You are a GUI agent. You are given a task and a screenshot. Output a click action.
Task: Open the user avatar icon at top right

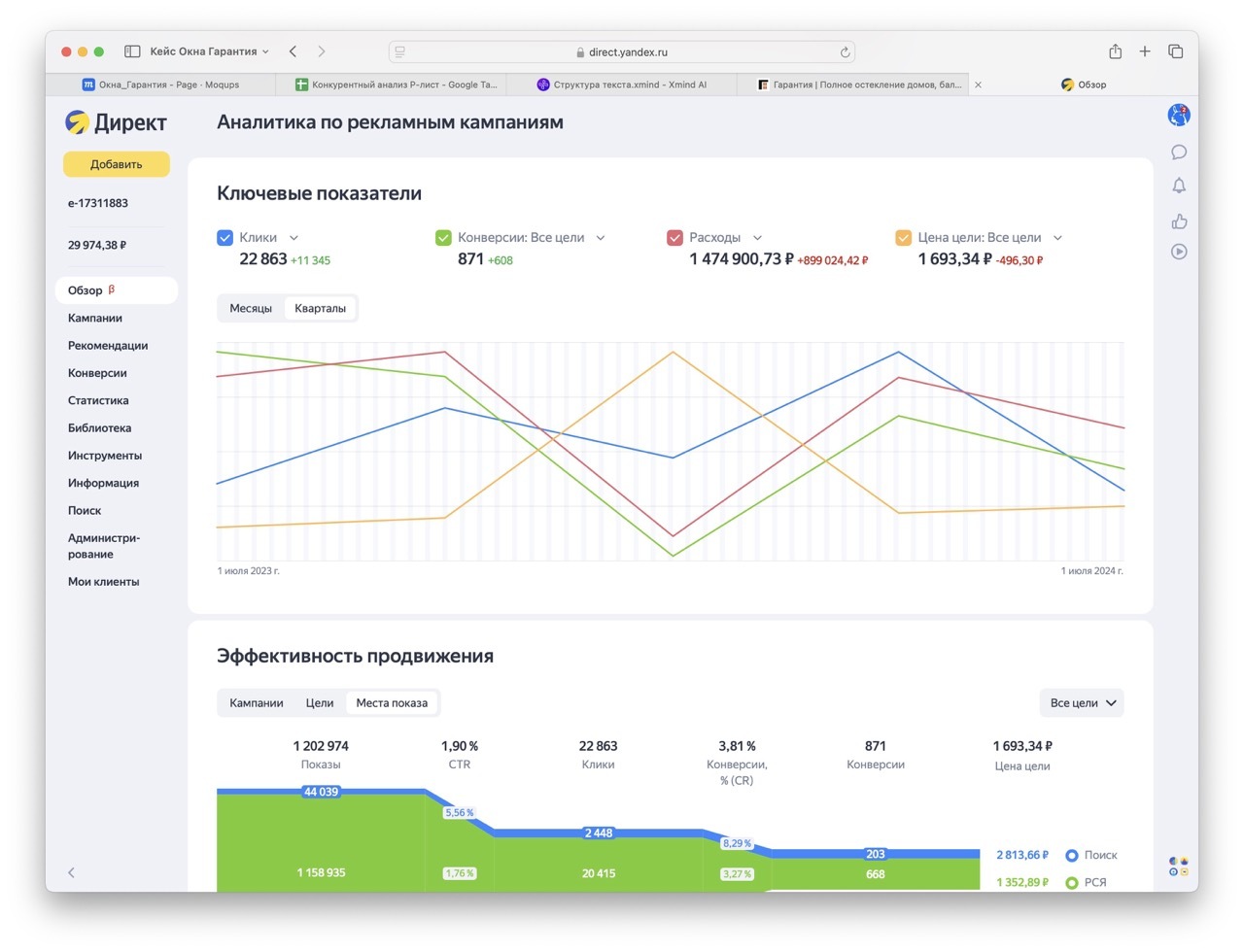[1179, 116]
